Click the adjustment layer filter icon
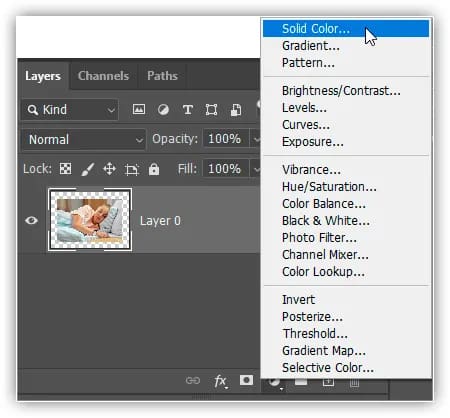 (163, 109)
